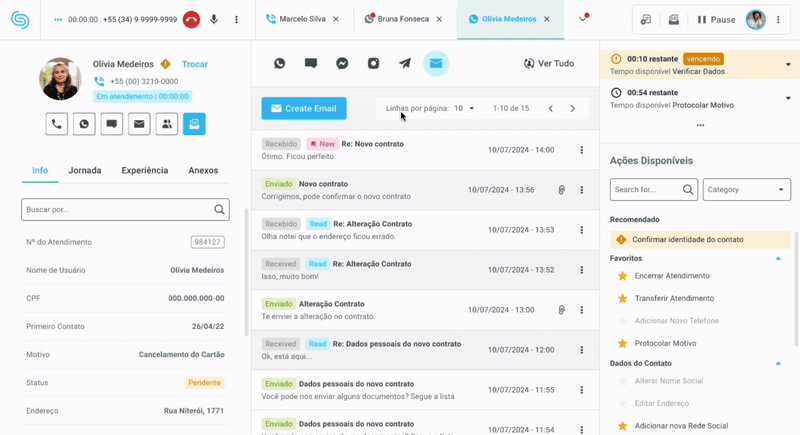Open the Instagram channel filter
The image size is (800, 435).
tap(373, 64)
